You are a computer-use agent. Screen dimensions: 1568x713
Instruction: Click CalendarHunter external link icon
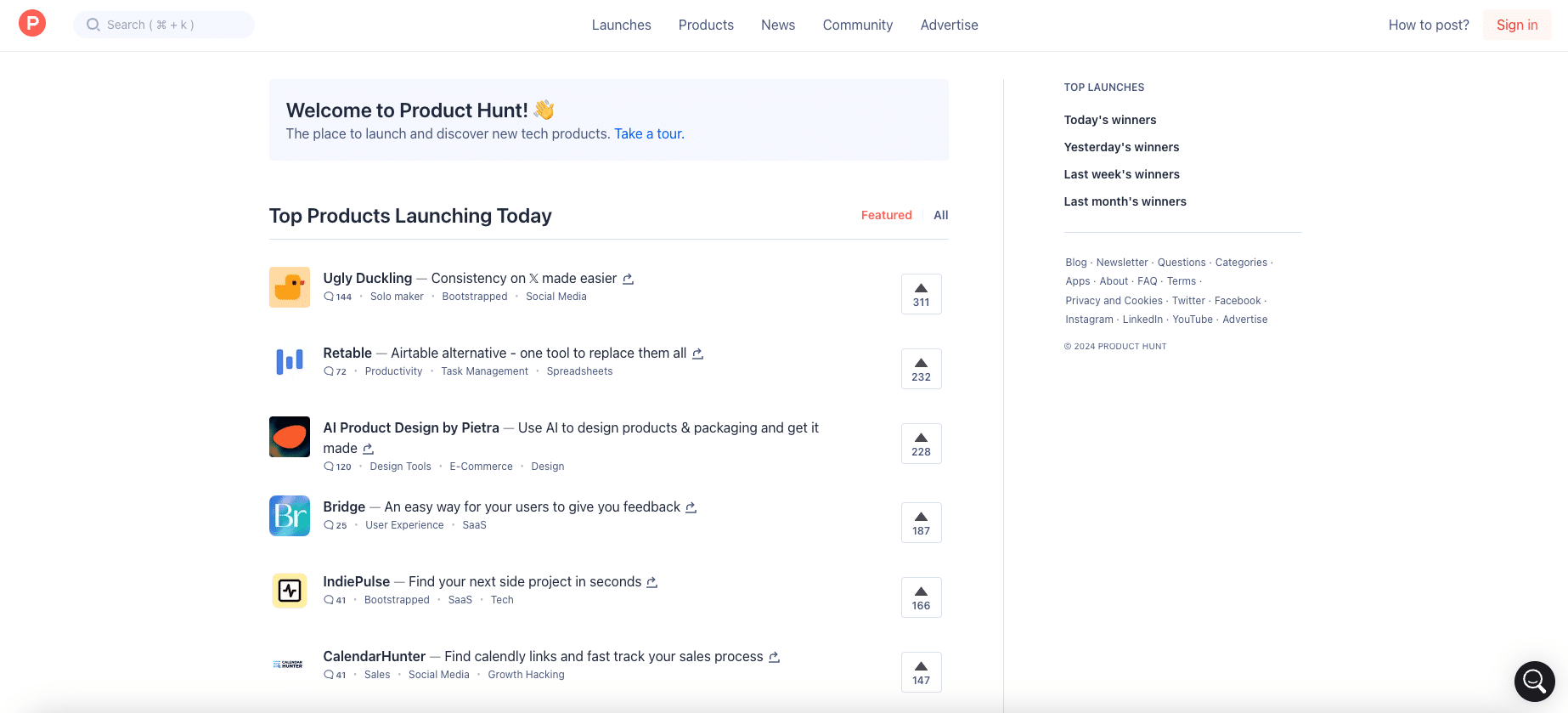774,657
